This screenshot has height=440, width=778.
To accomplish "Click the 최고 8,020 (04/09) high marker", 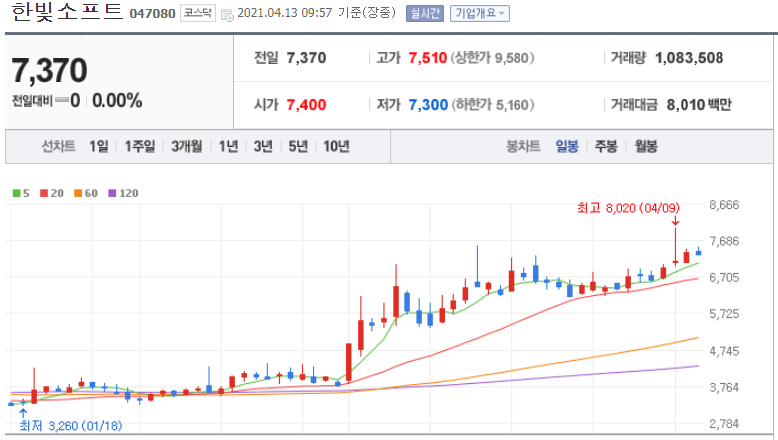I will 628,208.
